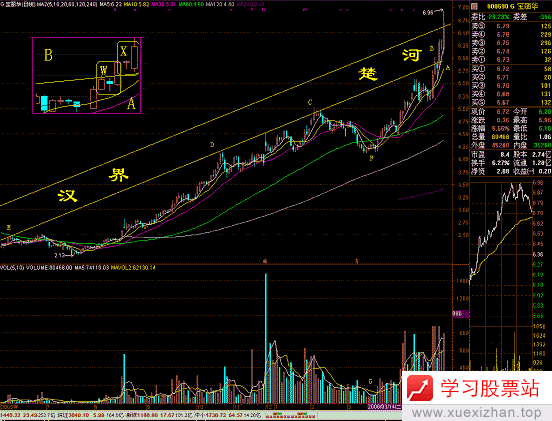The height and width of the screenshot is (421, 552).
Task: Click the yellow 汉 annotation on the chart
Action: point(67,195)
